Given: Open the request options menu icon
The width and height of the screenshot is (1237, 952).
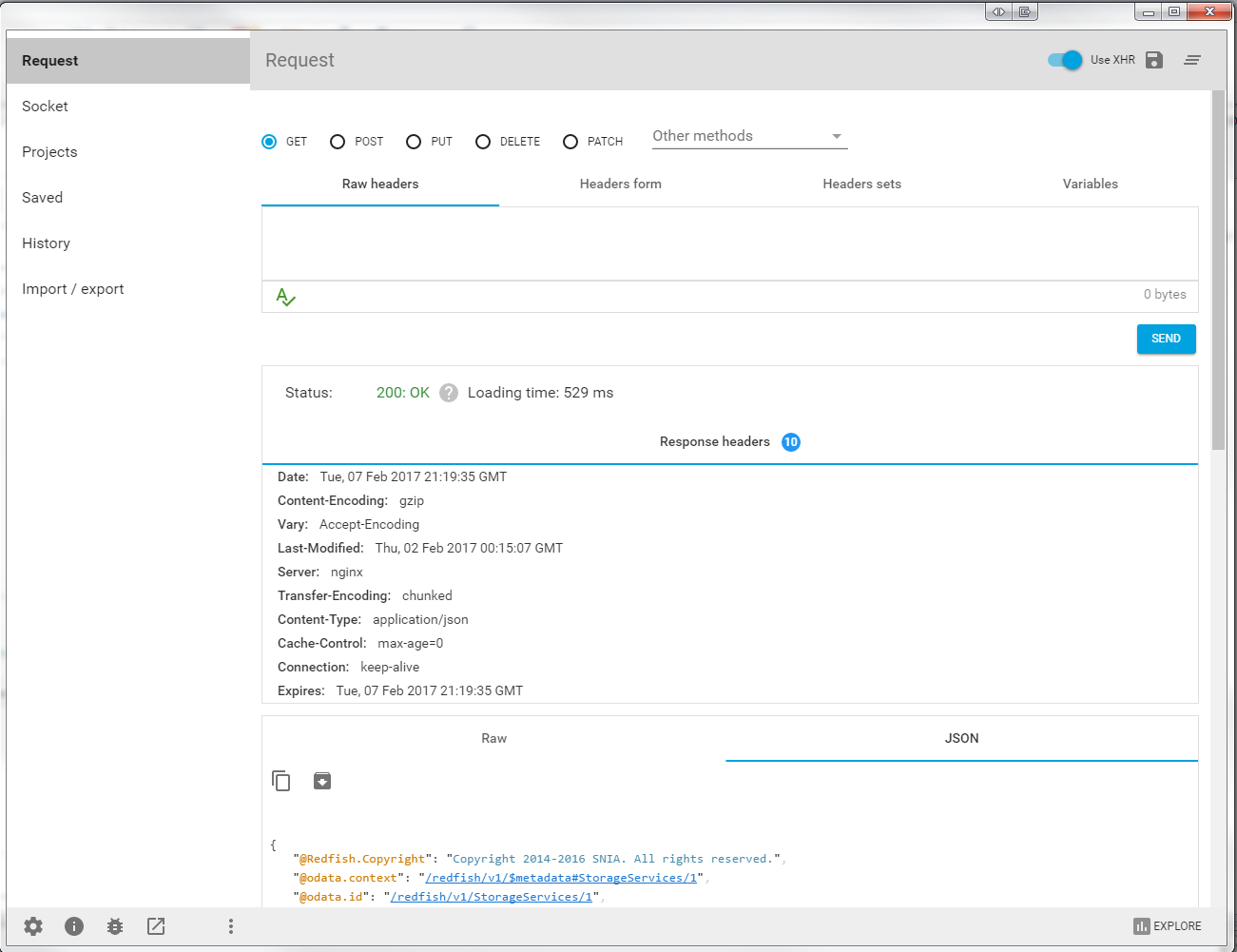Looking at the screenshot, I should (1192, 60).
